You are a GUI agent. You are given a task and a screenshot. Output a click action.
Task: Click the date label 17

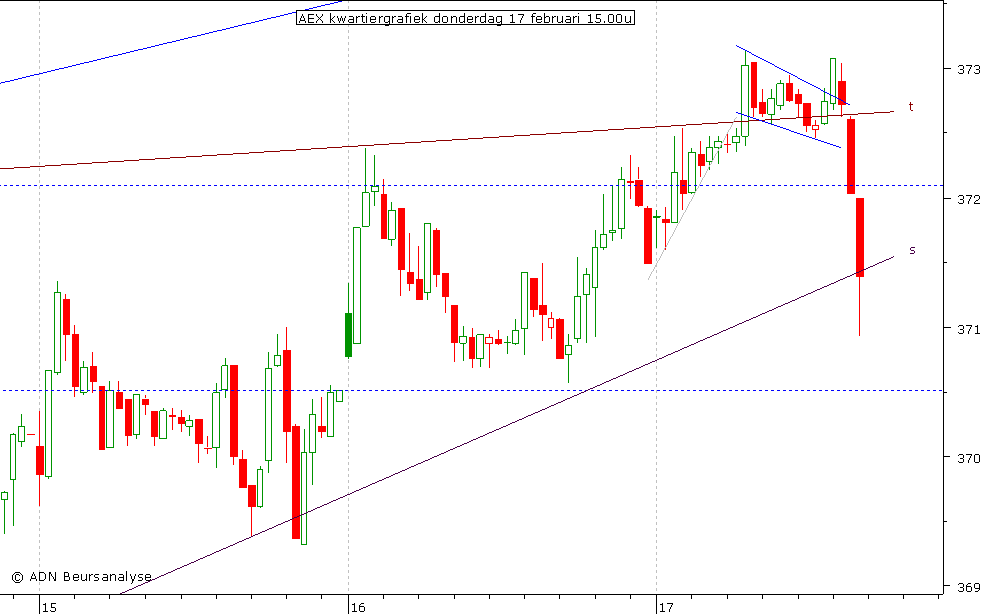666,607
